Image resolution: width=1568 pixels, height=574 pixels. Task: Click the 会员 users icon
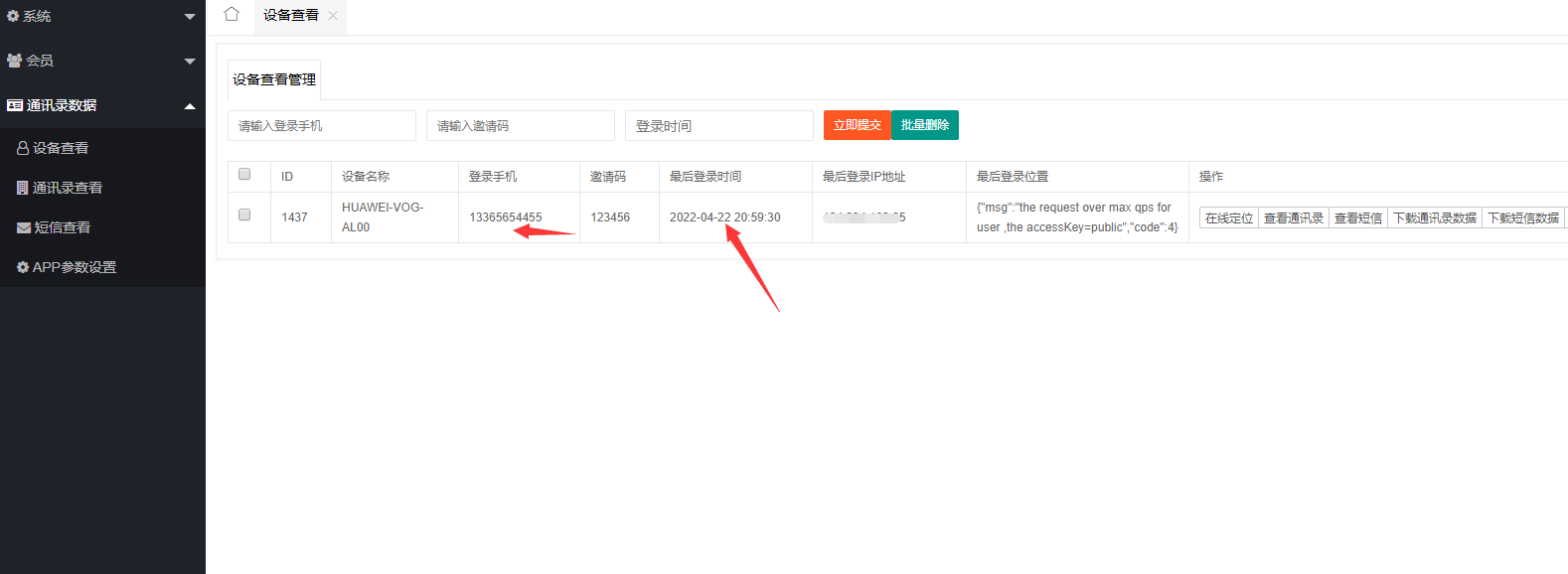14,61
